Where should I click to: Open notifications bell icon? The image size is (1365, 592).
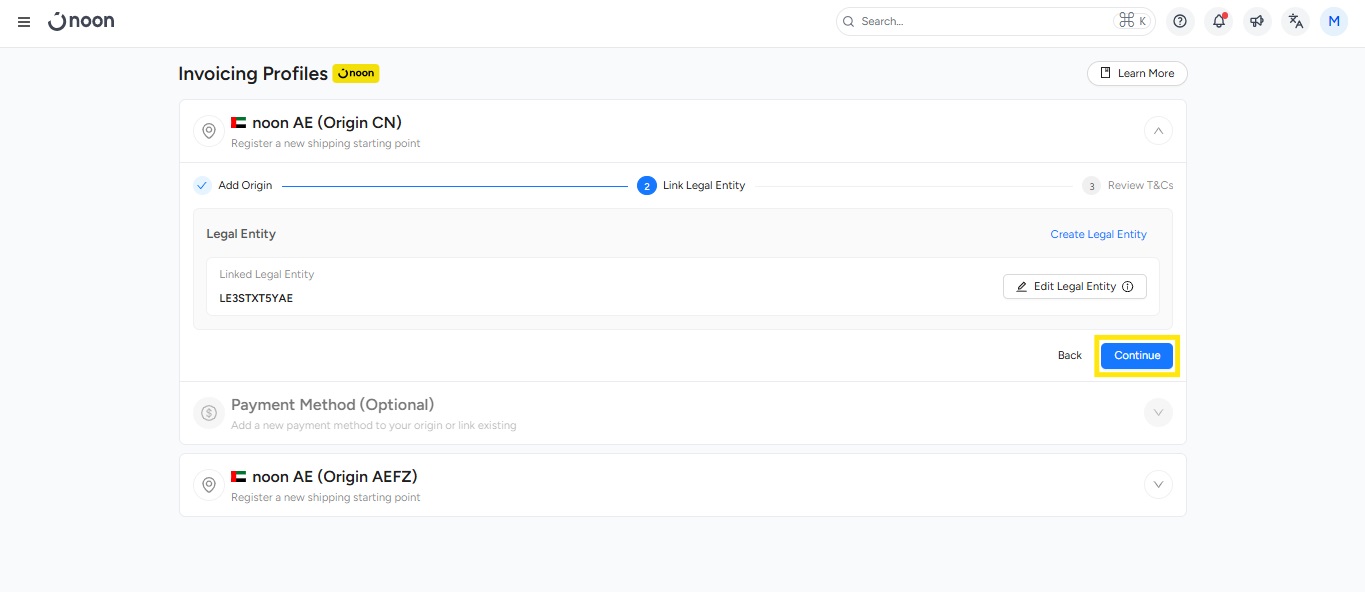point(1218,21)
